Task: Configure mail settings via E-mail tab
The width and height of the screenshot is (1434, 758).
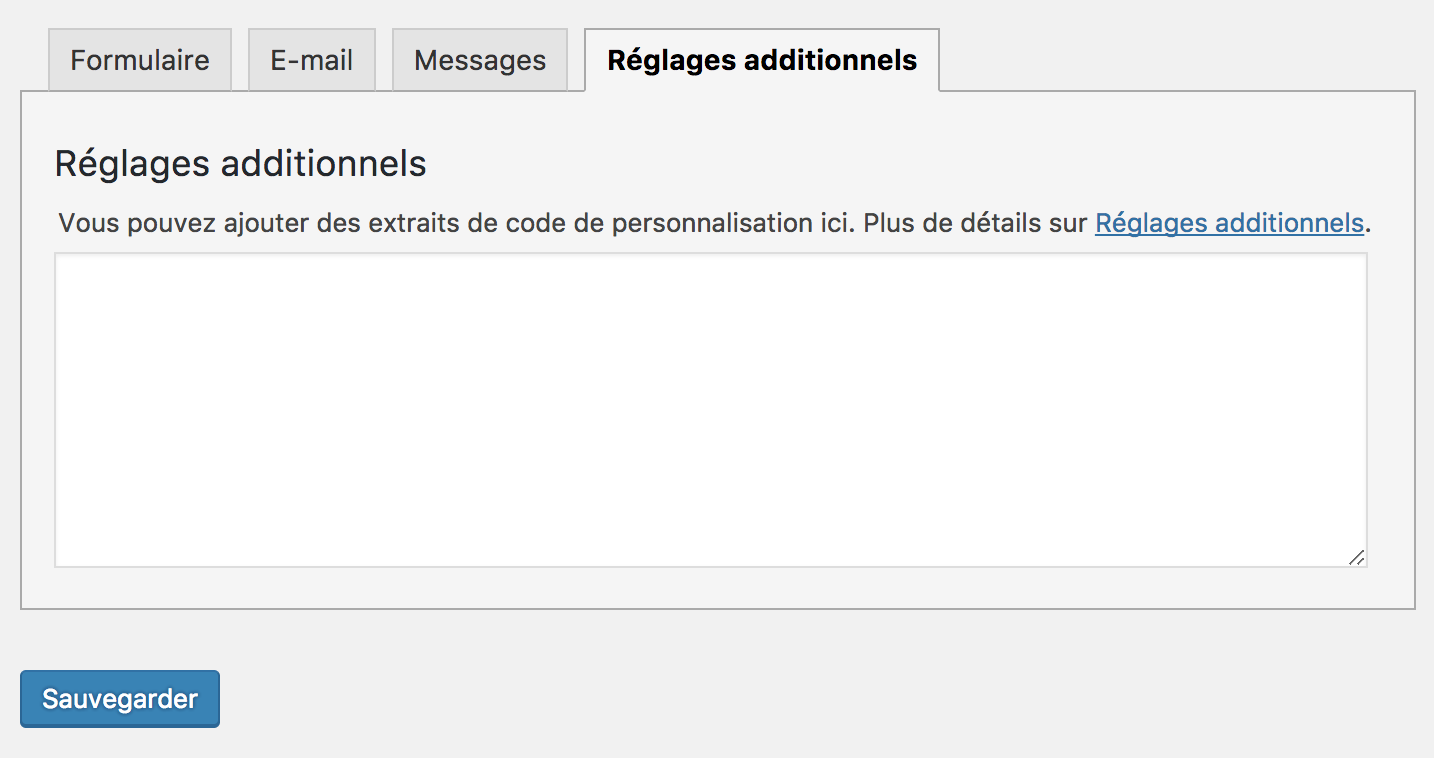Action: [x=311, y=59]
